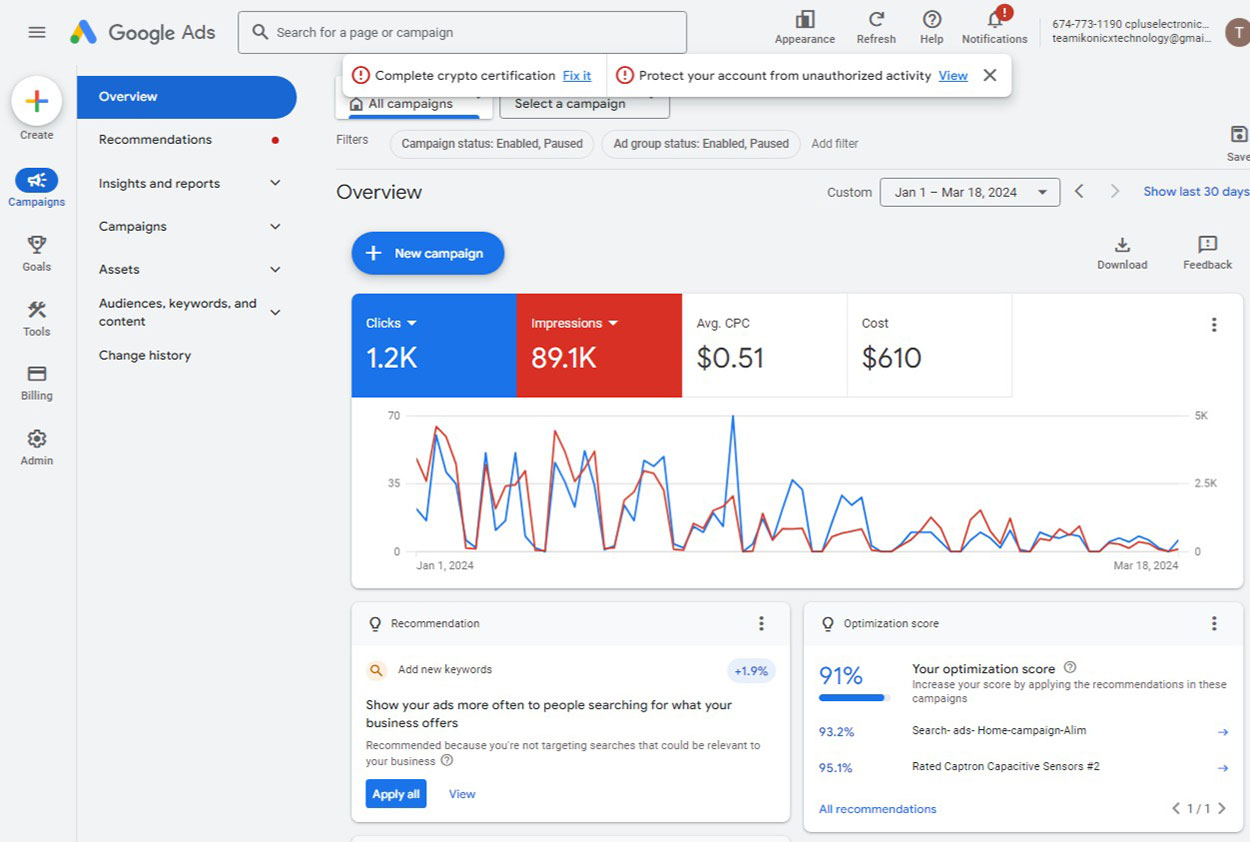Click the New campaign button
The image size is (1250, 842).
[x=428, y=253]
